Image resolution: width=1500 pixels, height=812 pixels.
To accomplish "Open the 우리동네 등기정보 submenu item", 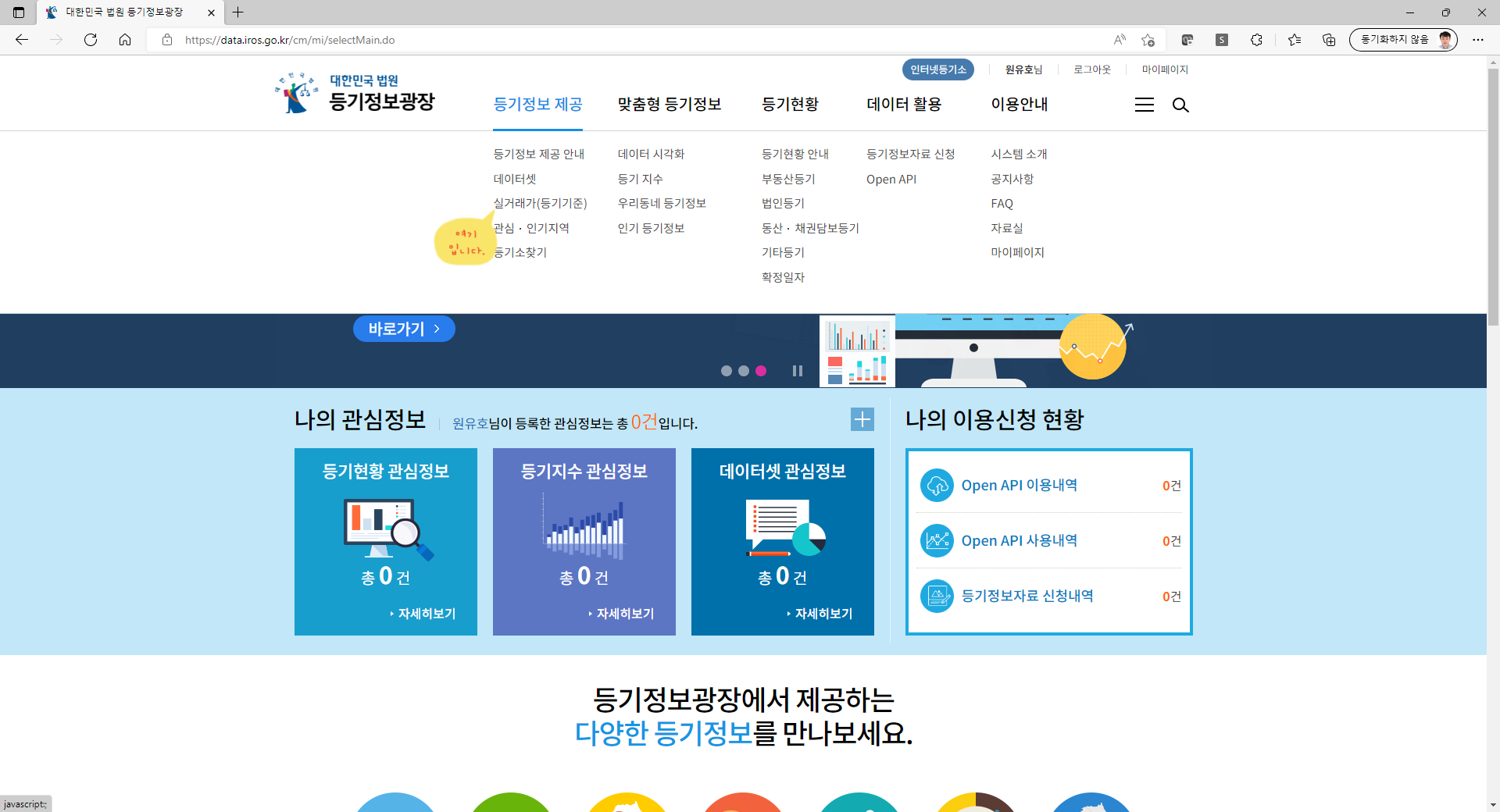I will coord(662,203).
